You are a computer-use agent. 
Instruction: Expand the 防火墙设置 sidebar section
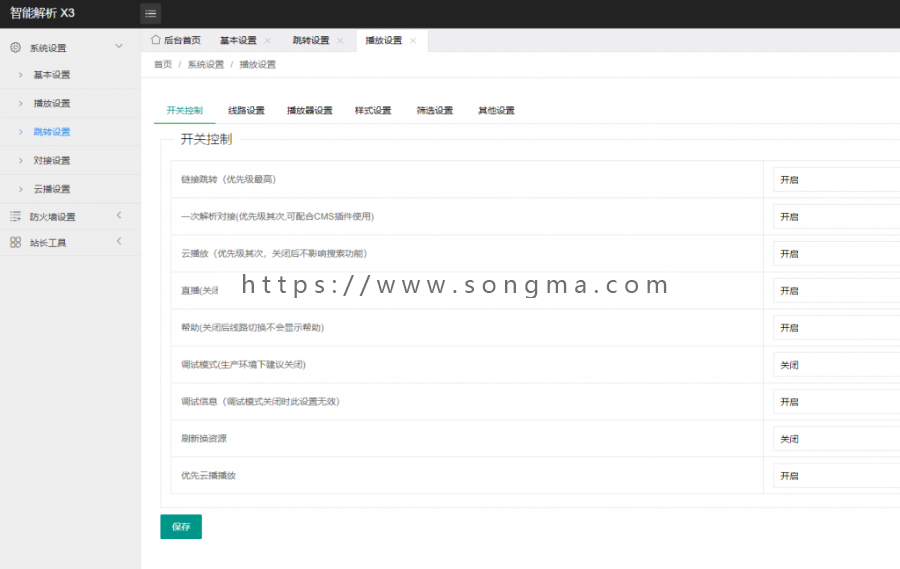(119, 215)
